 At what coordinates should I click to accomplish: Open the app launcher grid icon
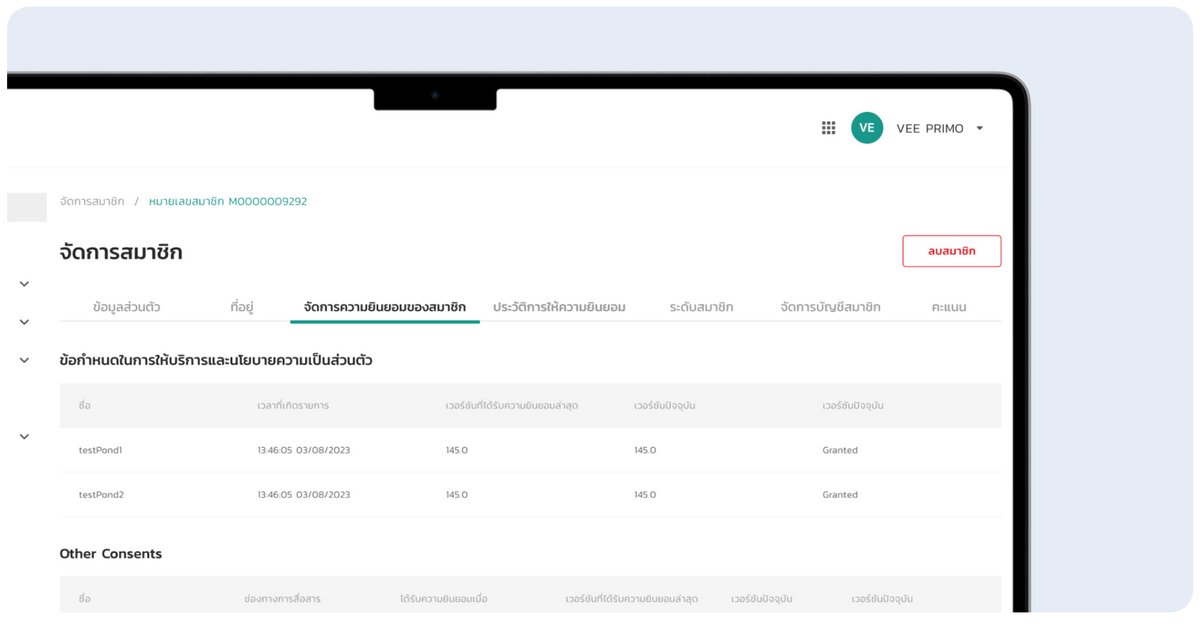828,127
